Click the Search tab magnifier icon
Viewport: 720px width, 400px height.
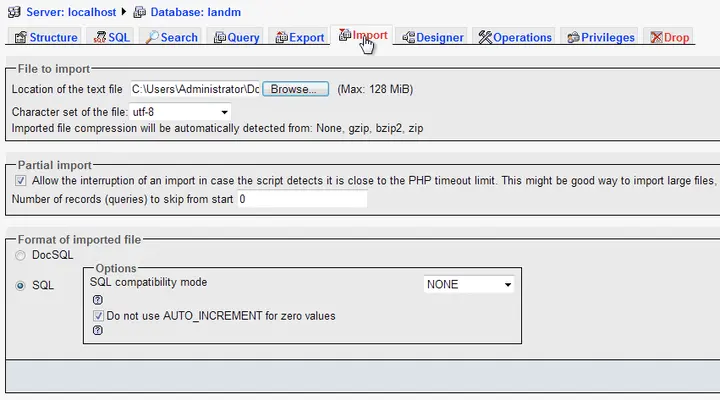(x=152, y=37)
